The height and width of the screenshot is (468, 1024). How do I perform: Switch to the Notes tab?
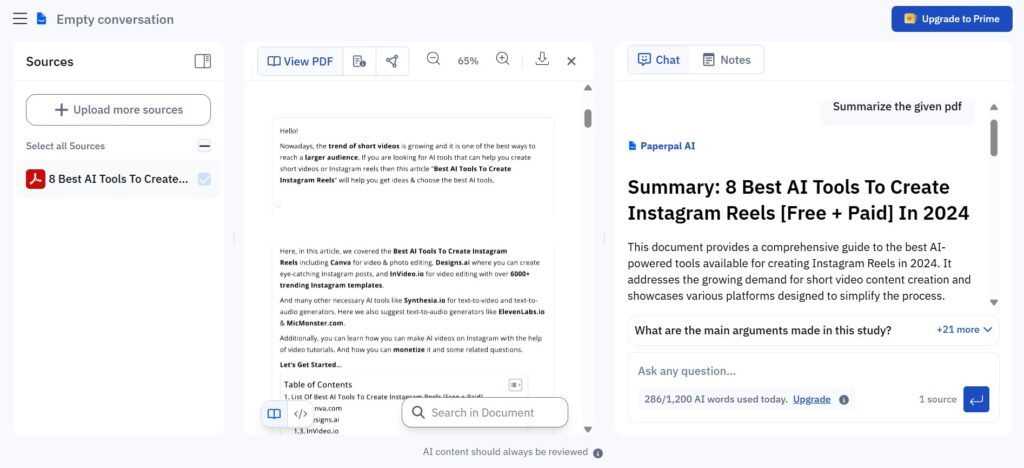[726, 60]
